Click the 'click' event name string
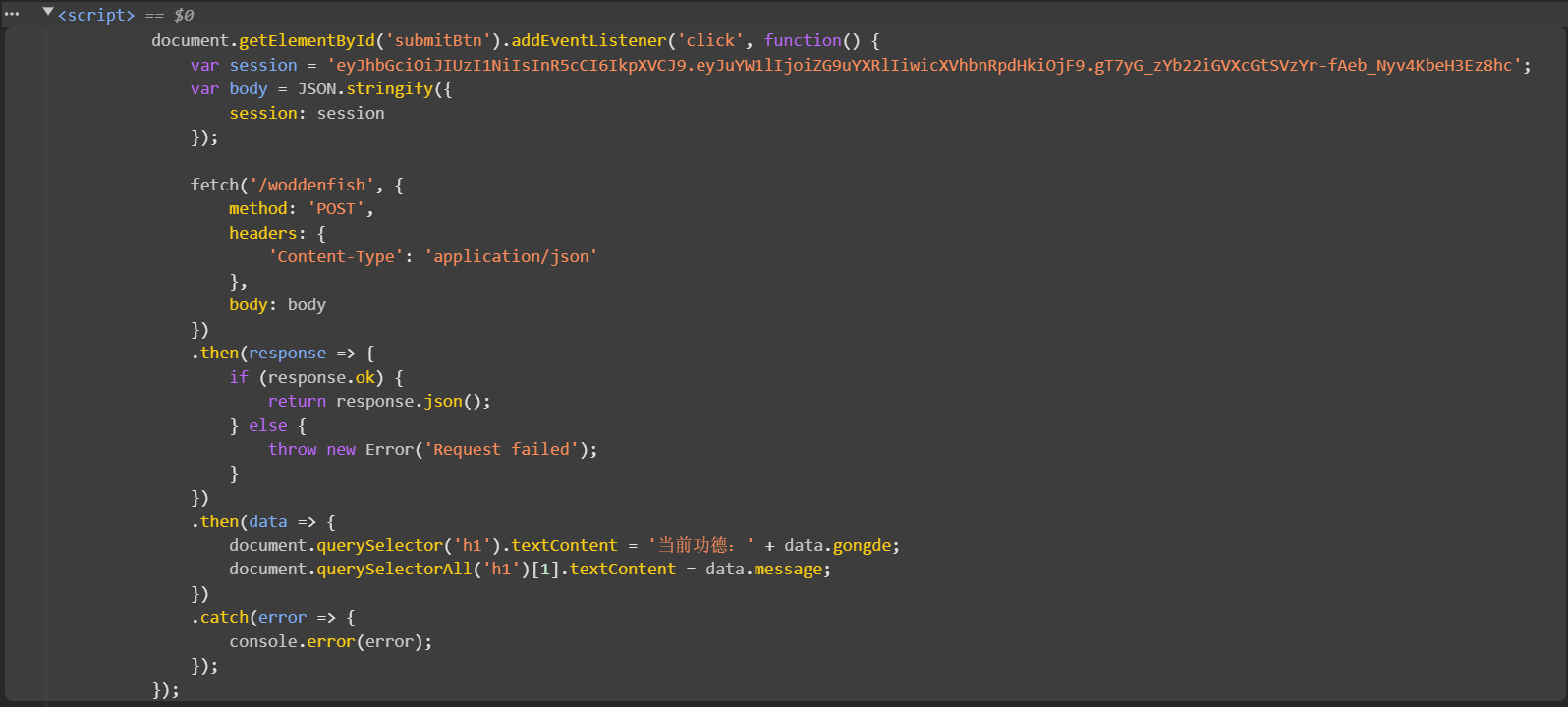Viewport: 1568px width, 707px height. [x=710, y=40]
